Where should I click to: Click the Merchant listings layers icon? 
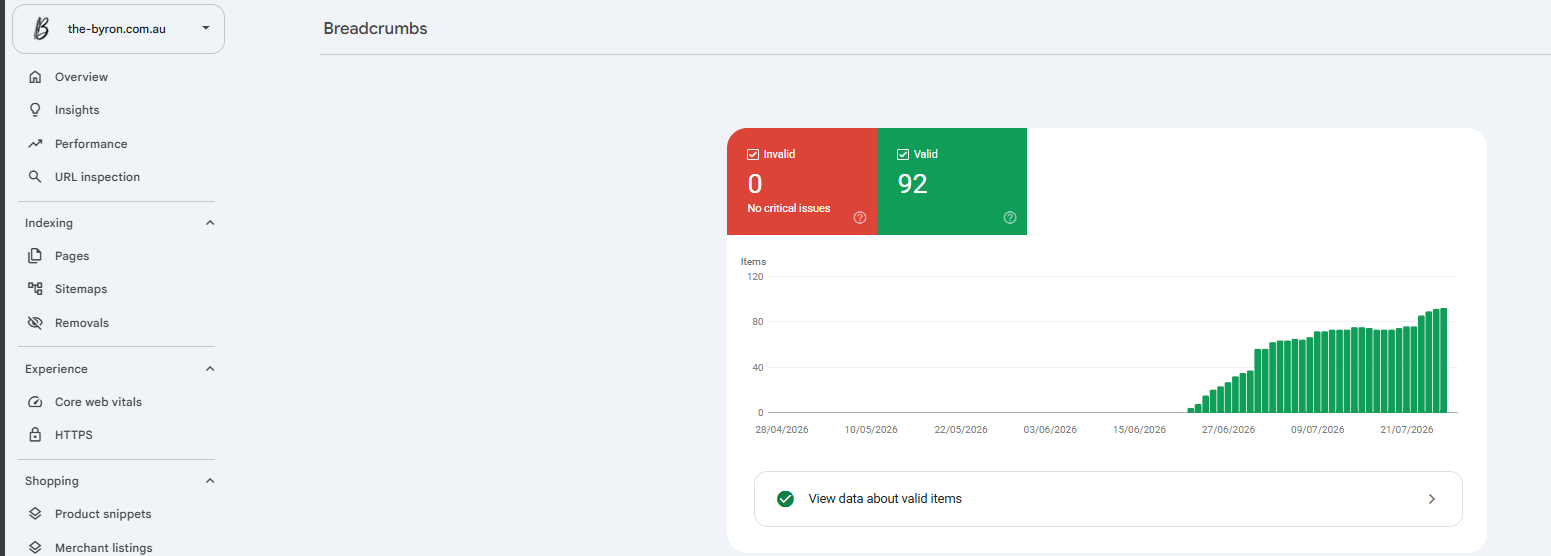point(35,548)
